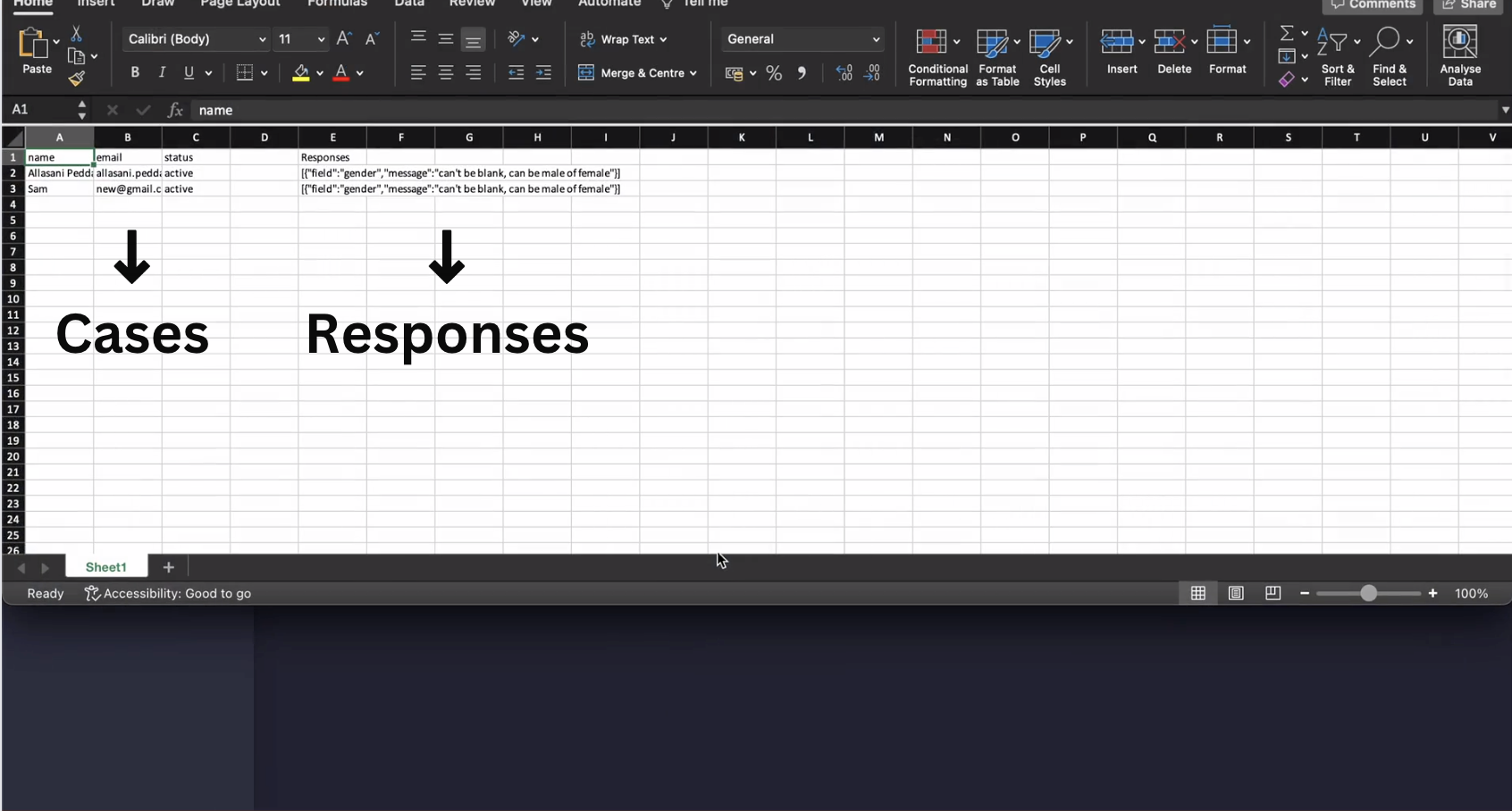The height and width of the screenshot is (811, 1512).
Task: Select the Sheet1 tab
Action: pos(105,567)
